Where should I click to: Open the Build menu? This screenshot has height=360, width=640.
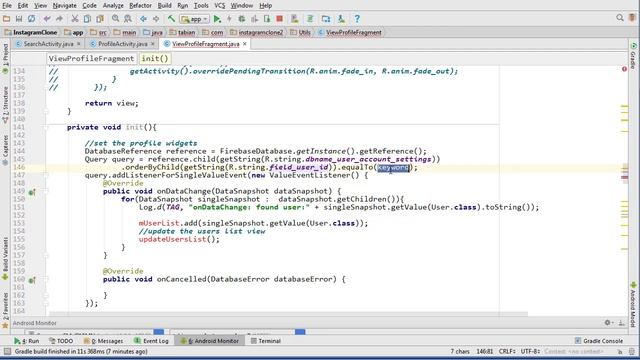coord(164,6)
